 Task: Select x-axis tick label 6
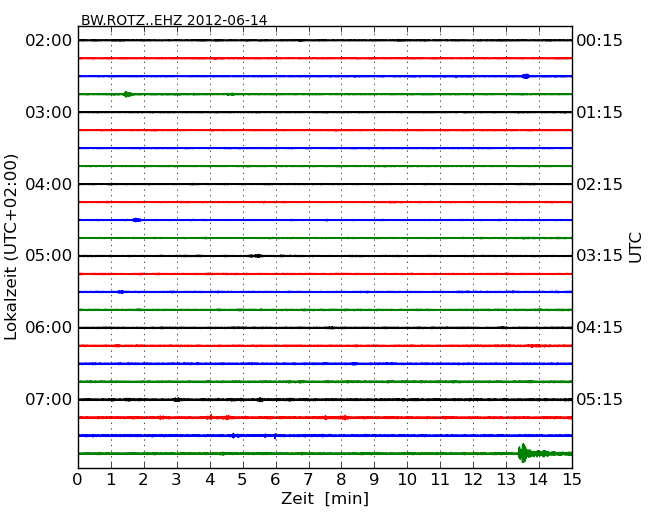[275, 479]
